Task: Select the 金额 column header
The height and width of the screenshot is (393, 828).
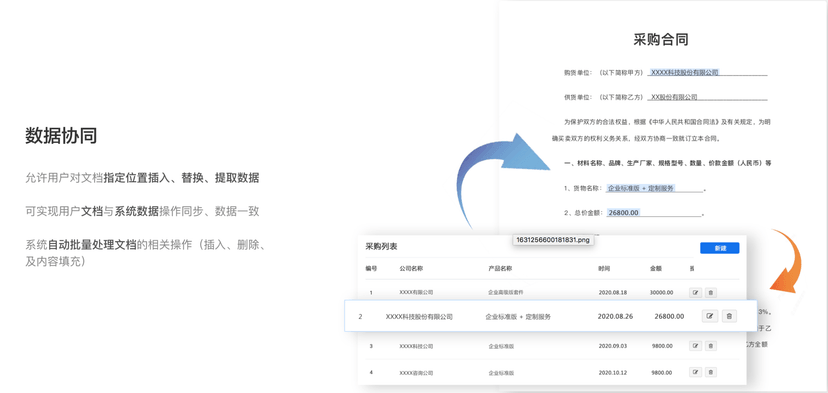Action: click(x=655, y=268)
